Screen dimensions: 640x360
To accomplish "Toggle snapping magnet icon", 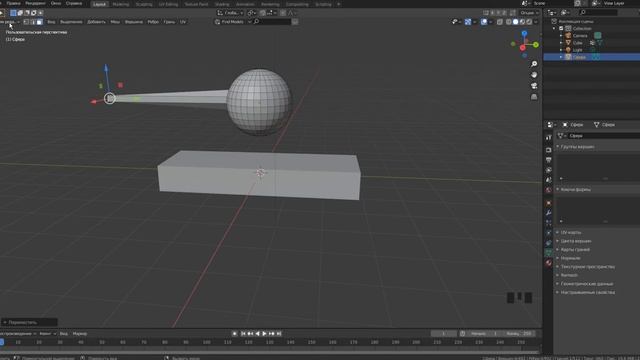I will click(x=262, y=13).
